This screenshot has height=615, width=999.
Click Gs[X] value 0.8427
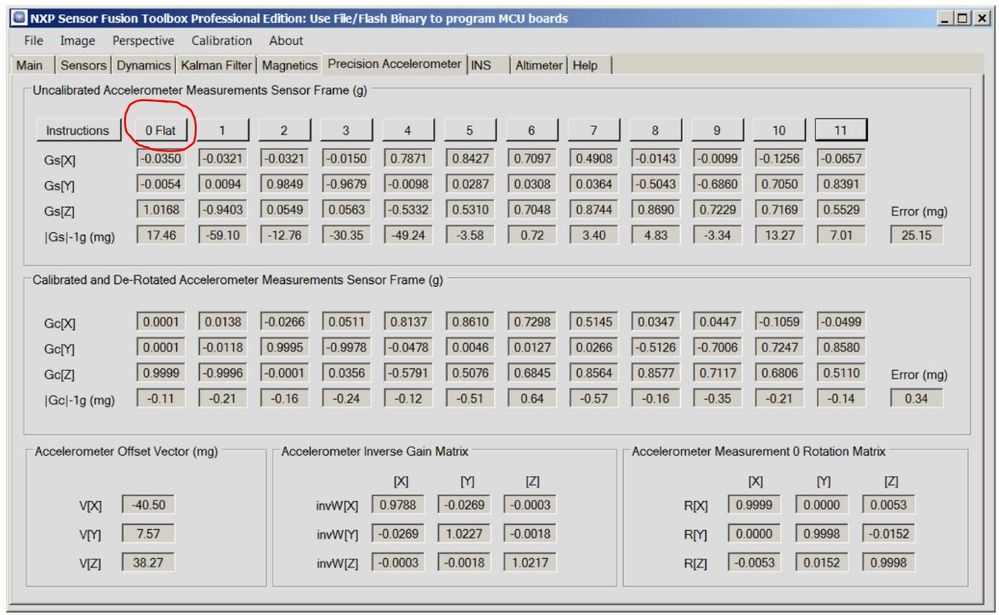point(470,158)
